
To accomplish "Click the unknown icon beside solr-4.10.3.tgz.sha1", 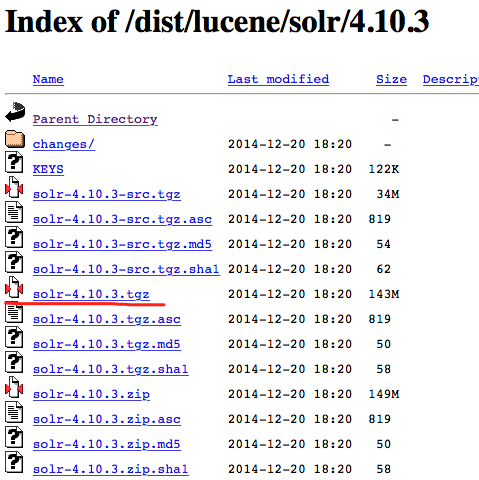I will tap(14, 362).
